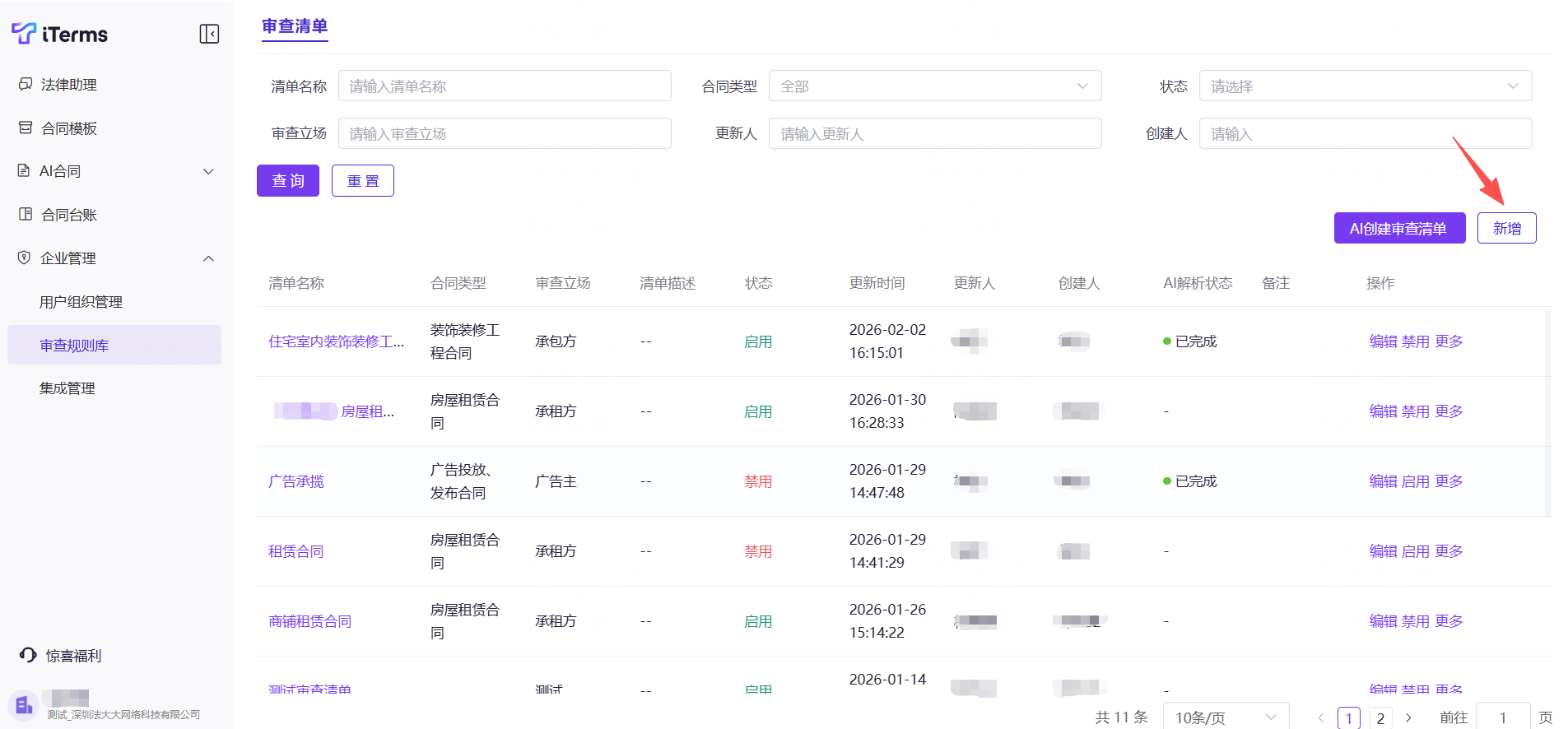1568x729 pixels.
Task: Go to next page arrow in pagination
Action: [x=1408, y=717]
